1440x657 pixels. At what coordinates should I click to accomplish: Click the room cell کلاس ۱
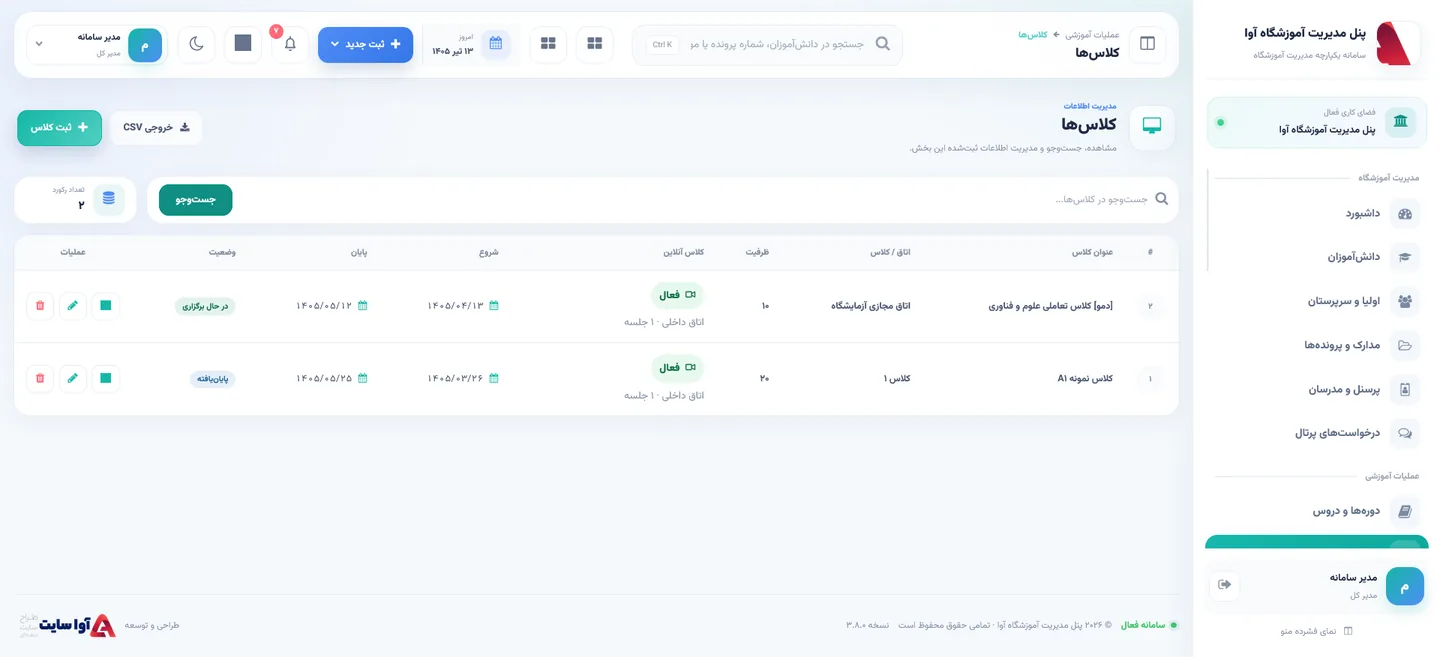click(x=897, y=378)
